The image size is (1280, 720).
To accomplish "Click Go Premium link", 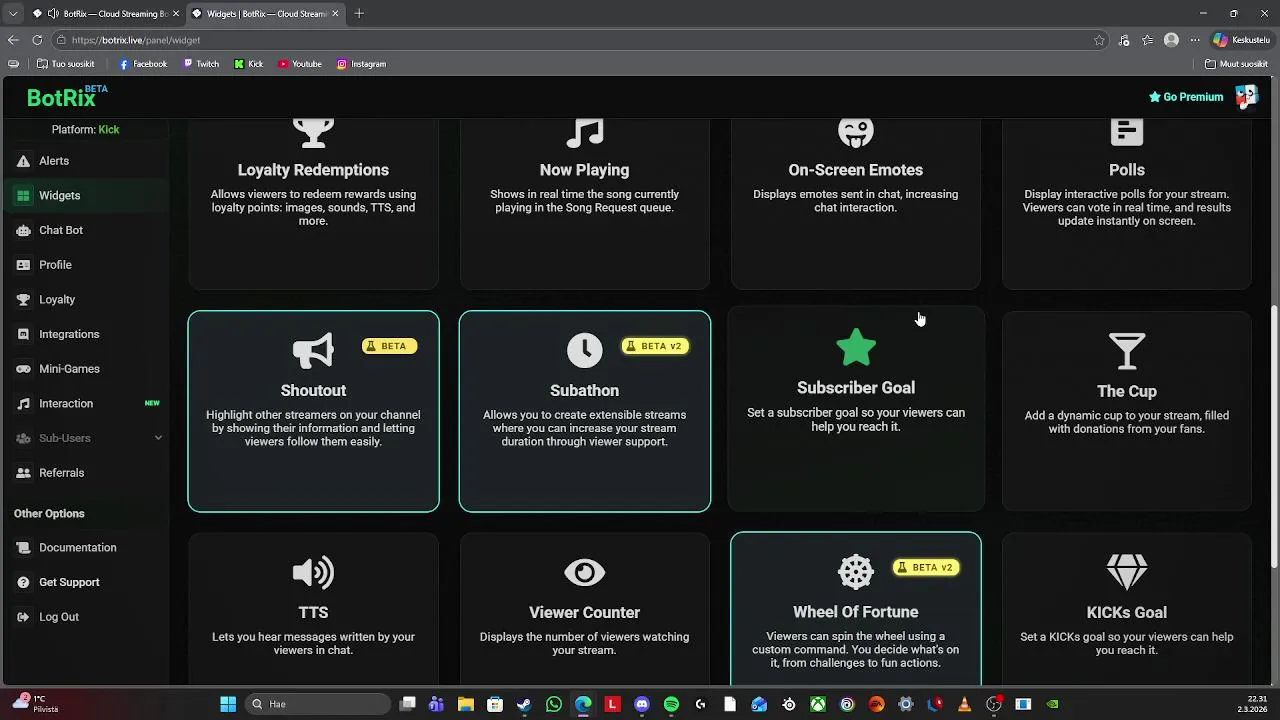I will click(x=1186, y=97).
